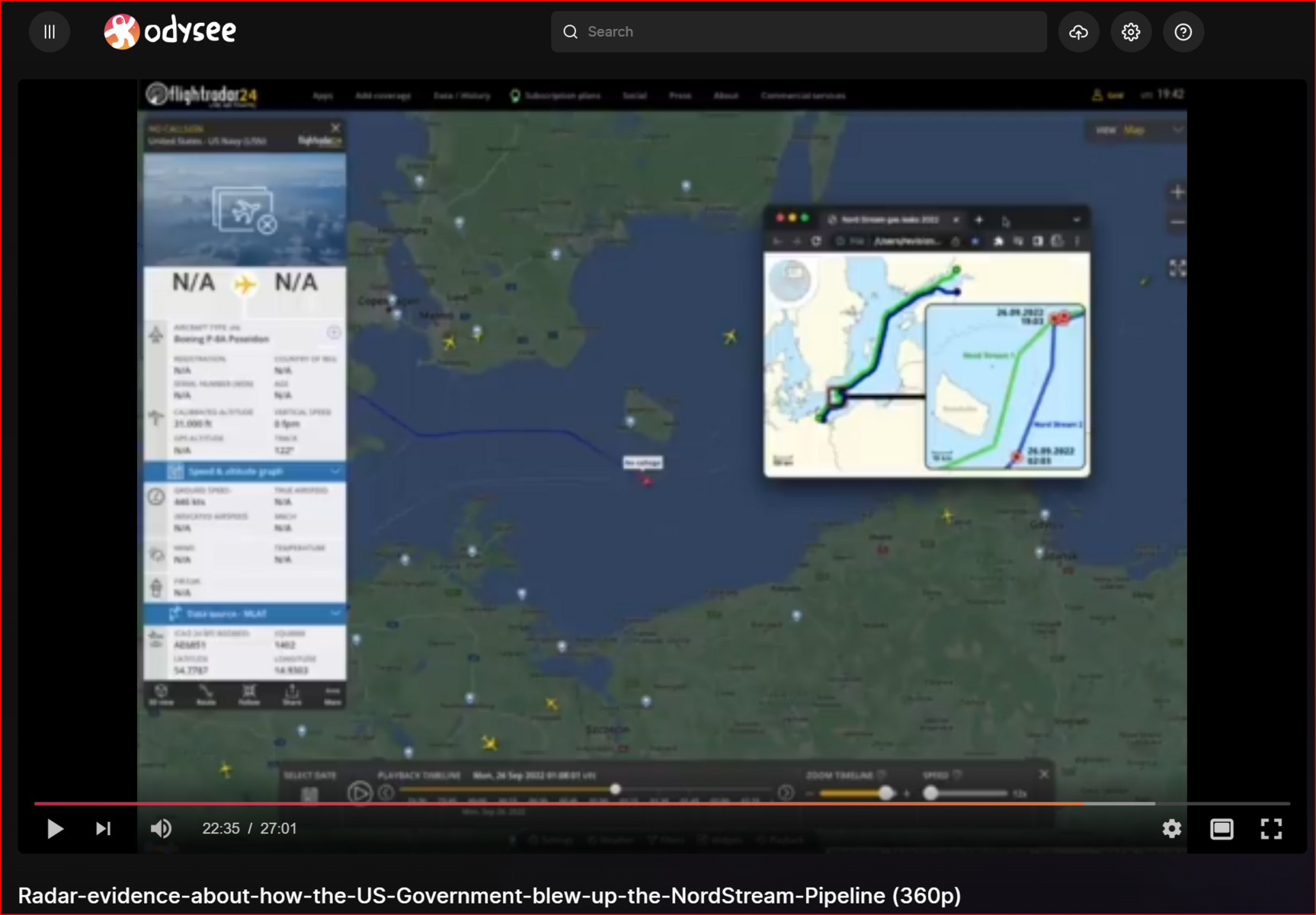Expand Speed & altitude graph section
Viewport: 1316px width, 915px height.
point(244,472)
